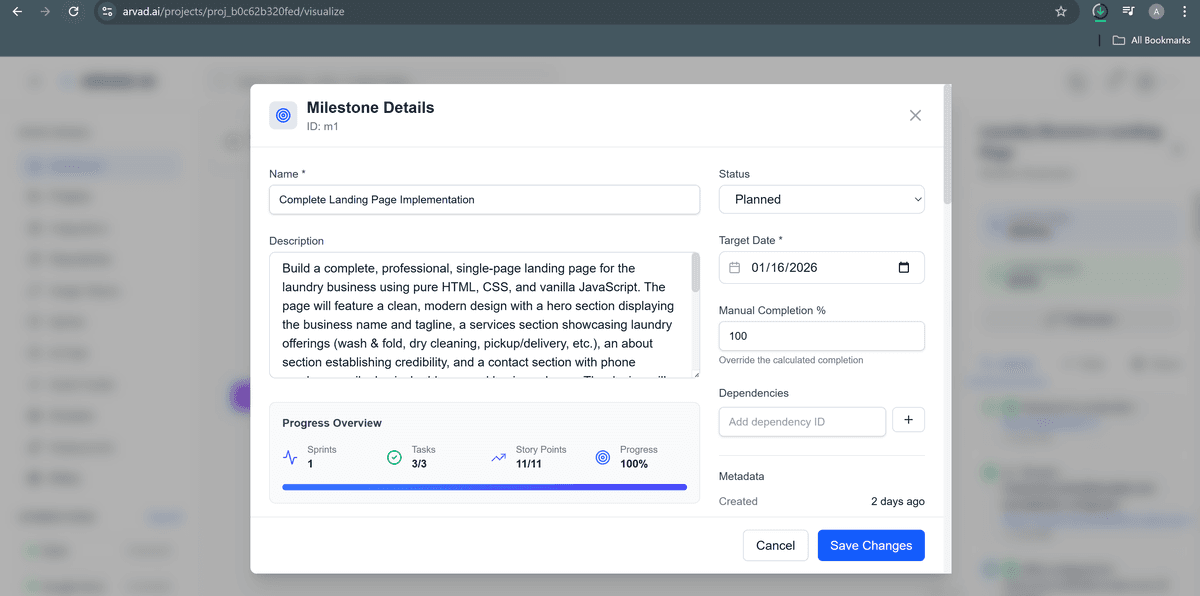The image size is (1200, 596).
Task: Click inside the Add dependency ID field
Action: (x=801, y=421)
